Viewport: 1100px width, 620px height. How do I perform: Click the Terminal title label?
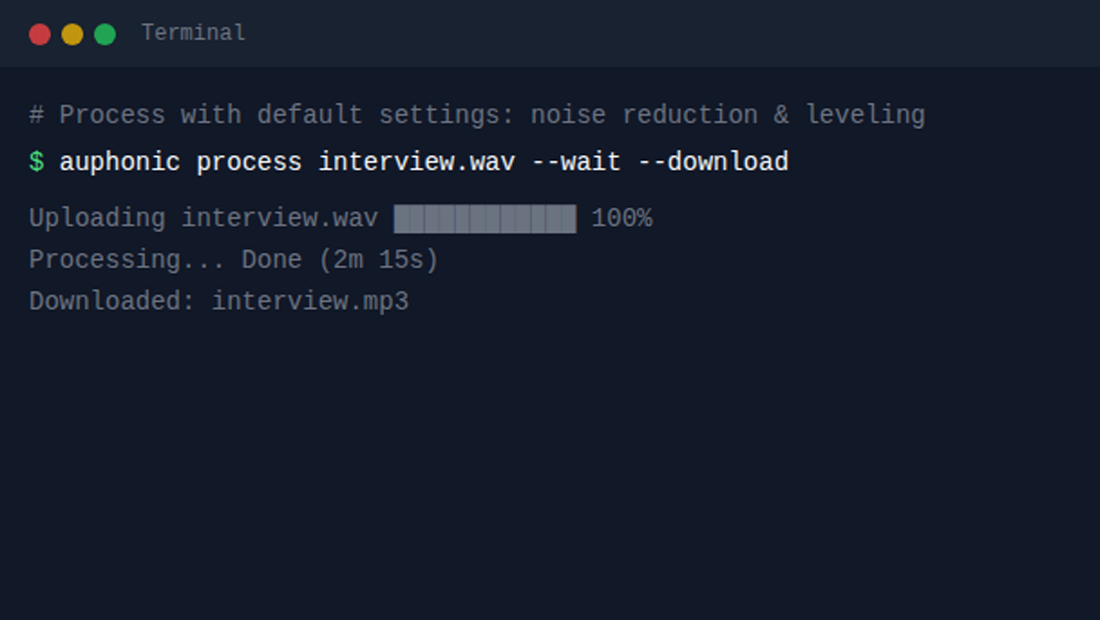194,33
